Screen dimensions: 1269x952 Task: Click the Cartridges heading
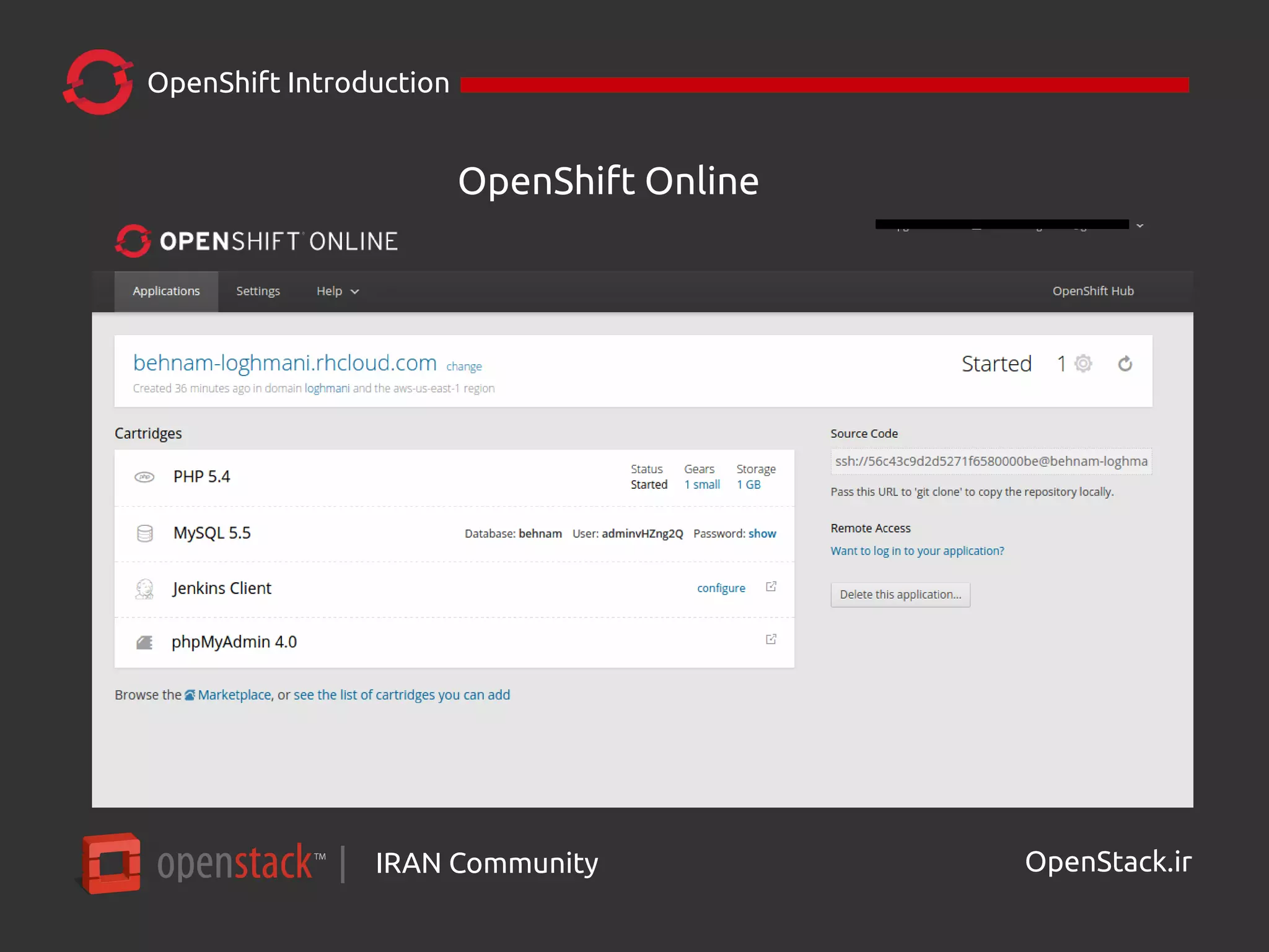pyautogui.click(x=148, y=434)
